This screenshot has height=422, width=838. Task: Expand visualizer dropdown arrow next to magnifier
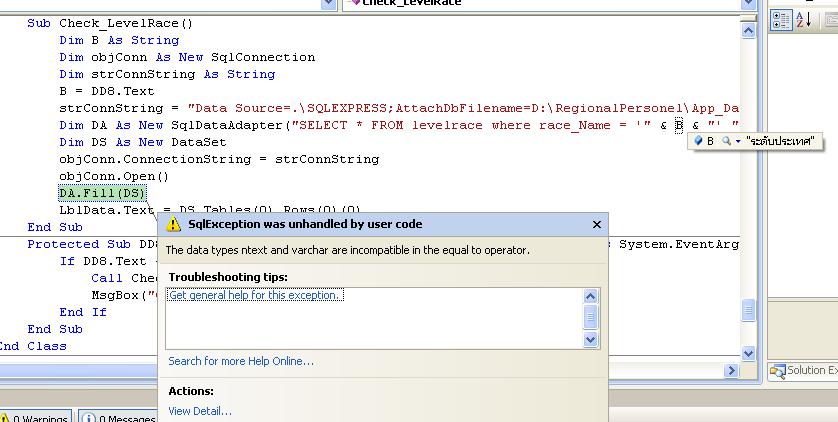pyautogui.click(x=738, y=141)
